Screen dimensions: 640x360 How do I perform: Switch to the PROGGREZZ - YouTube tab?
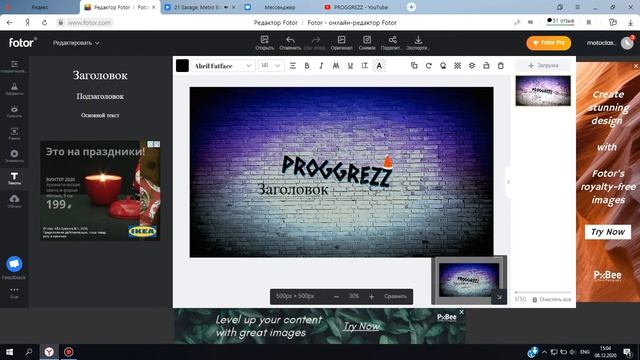point(361,7)
